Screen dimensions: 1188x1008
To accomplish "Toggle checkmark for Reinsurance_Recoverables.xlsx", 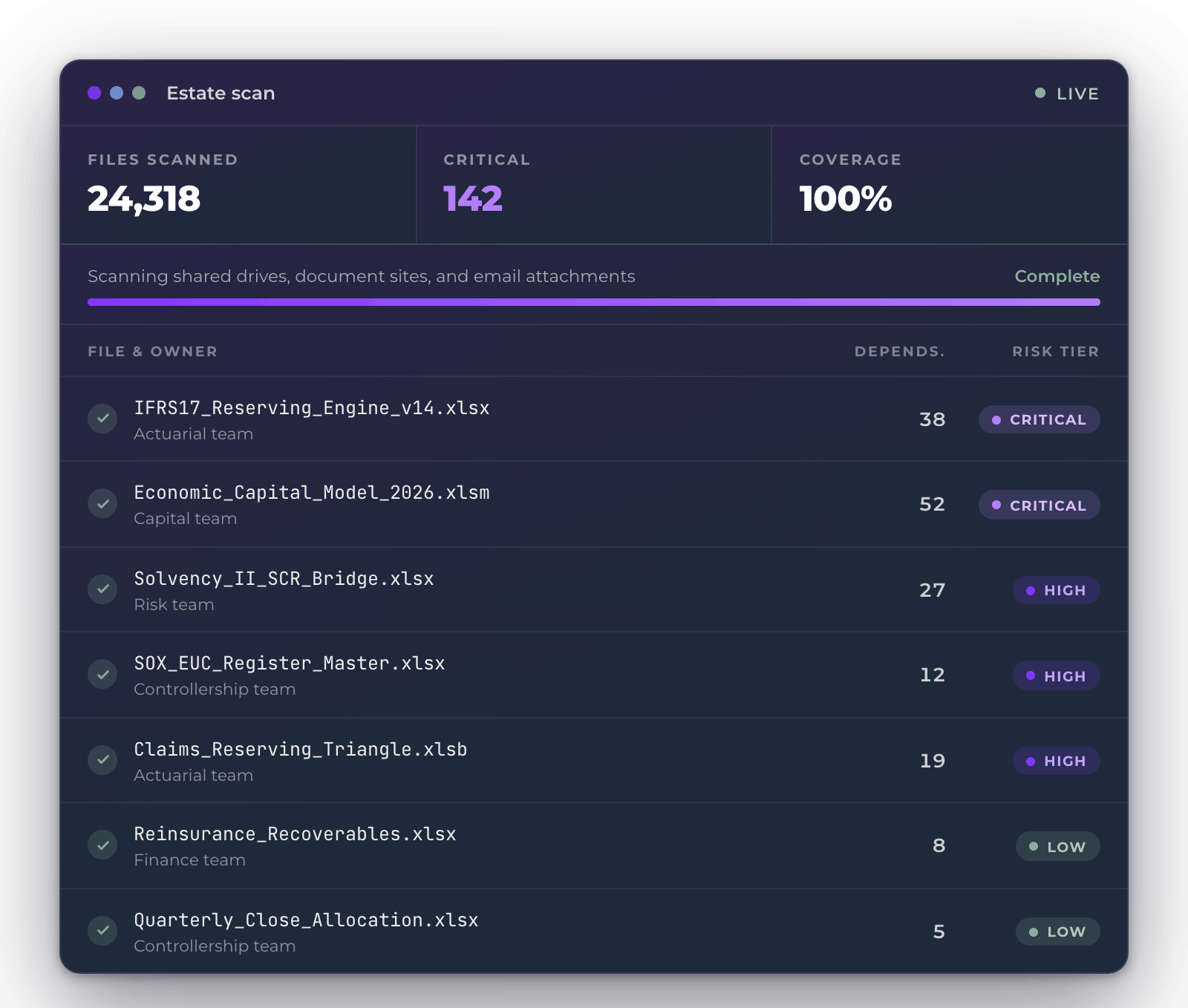I will pyautogui.click(x=102, y=845).
